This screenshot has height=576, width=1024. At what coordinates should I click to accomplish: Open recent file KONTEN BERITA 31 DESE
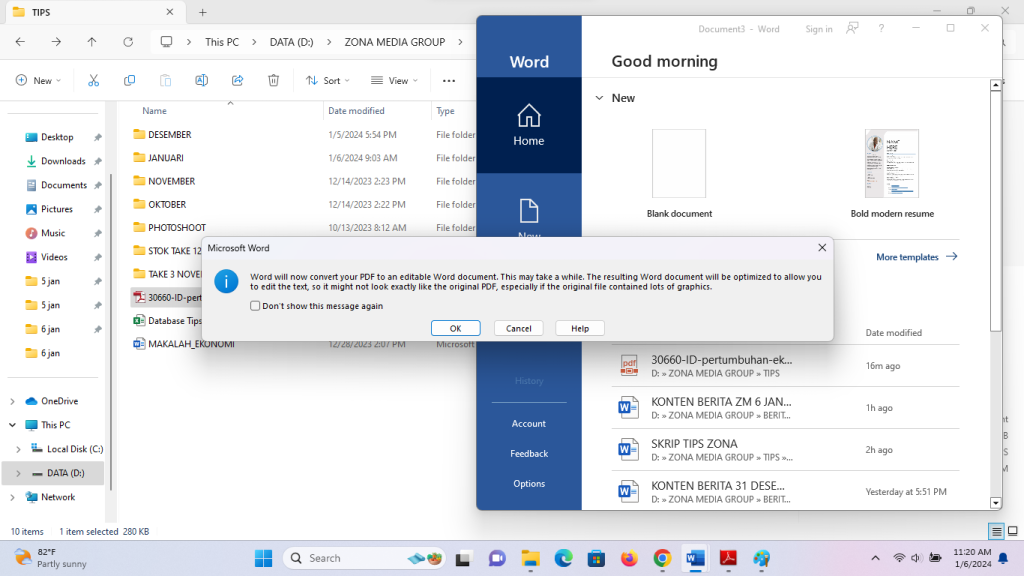click(x=785, y=491)
